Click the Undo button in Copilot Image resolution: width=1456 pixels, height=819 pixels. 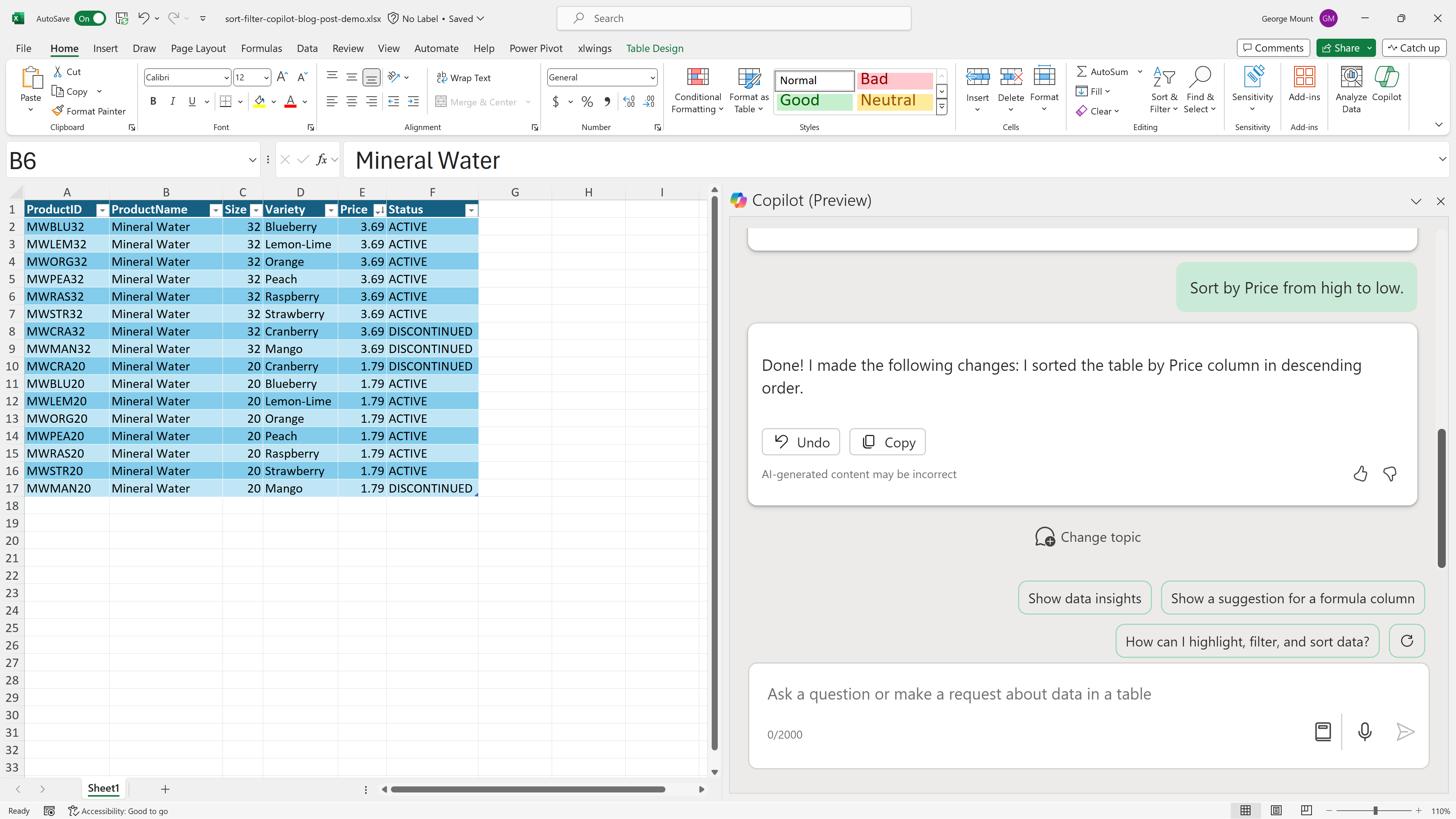point(800,442)
